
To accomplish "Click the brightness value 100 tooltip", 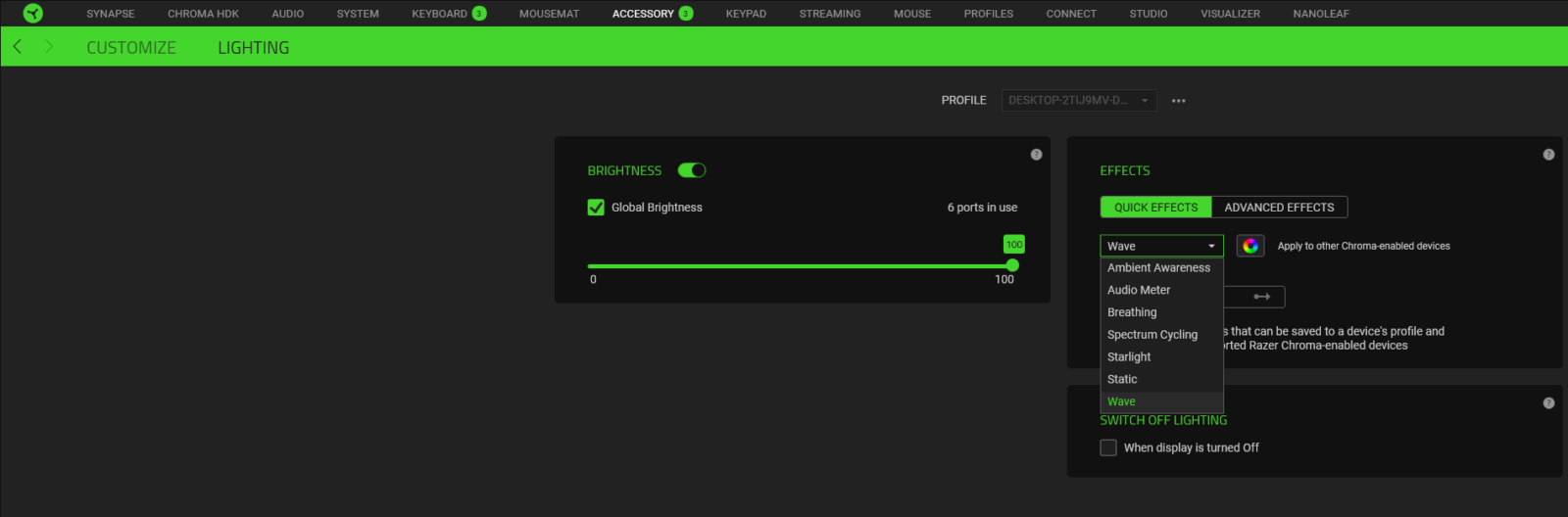I will click(1014, 244).
